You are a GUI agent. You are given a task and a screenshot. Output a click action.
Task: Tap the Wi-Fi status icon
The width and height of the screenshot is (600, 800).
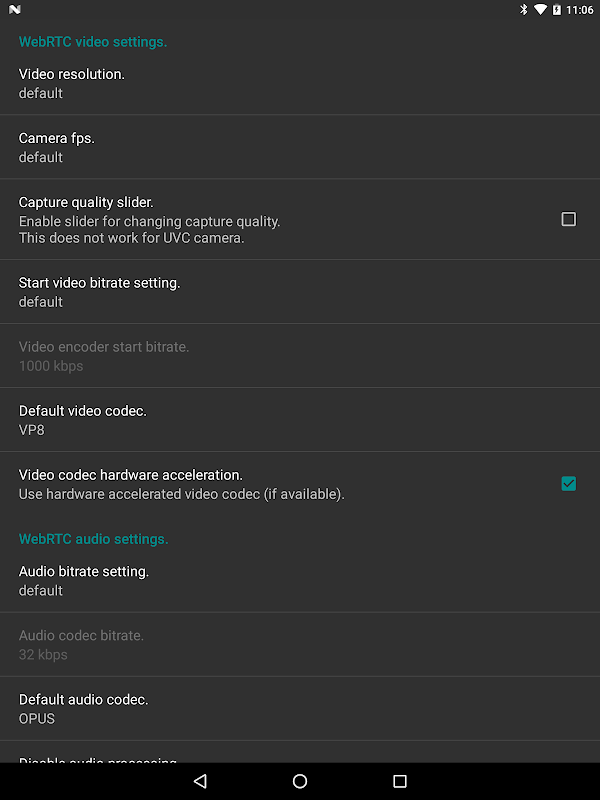click(x=540, y=10)
